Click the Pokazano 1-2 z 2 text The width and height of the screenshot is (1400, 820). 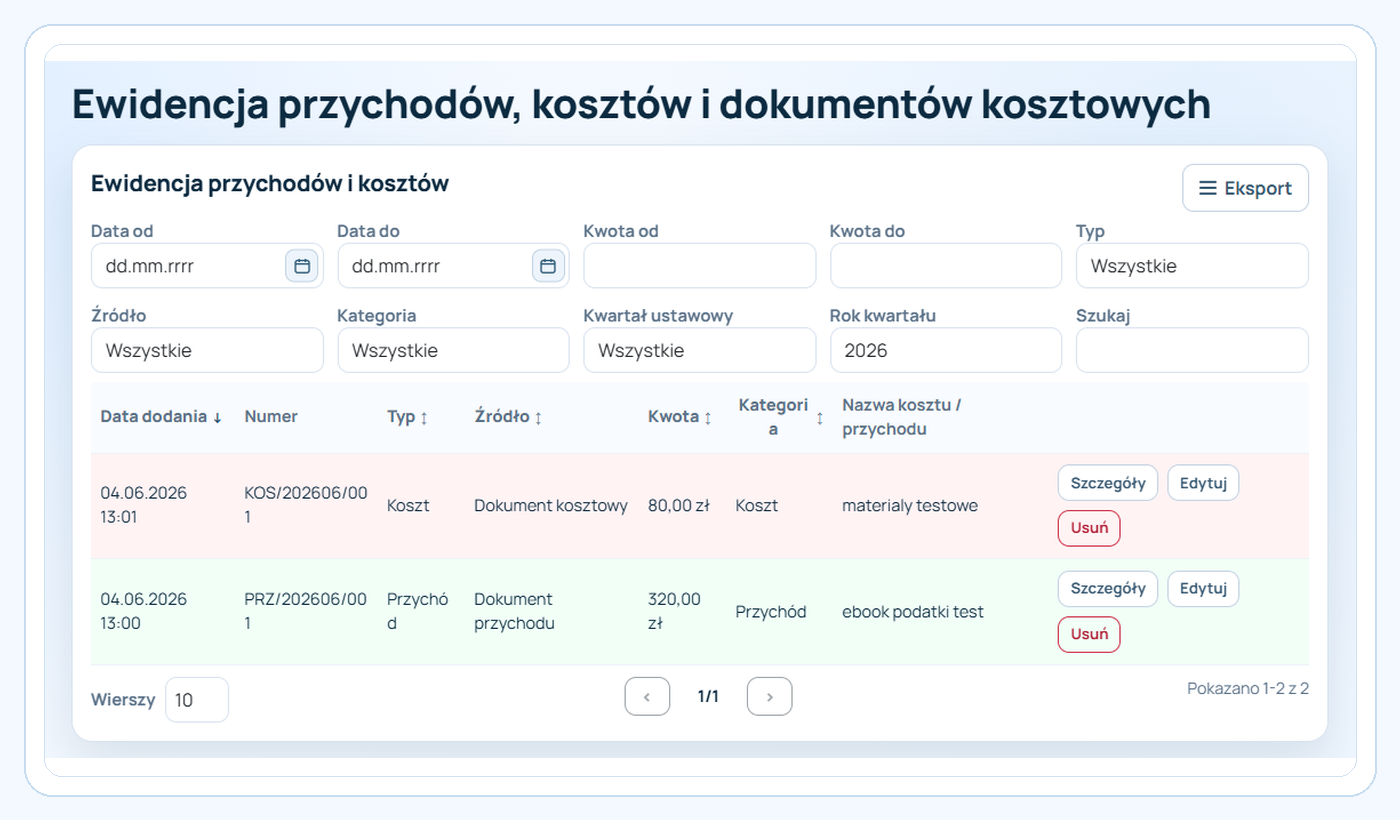click(x=1248, y=688)
